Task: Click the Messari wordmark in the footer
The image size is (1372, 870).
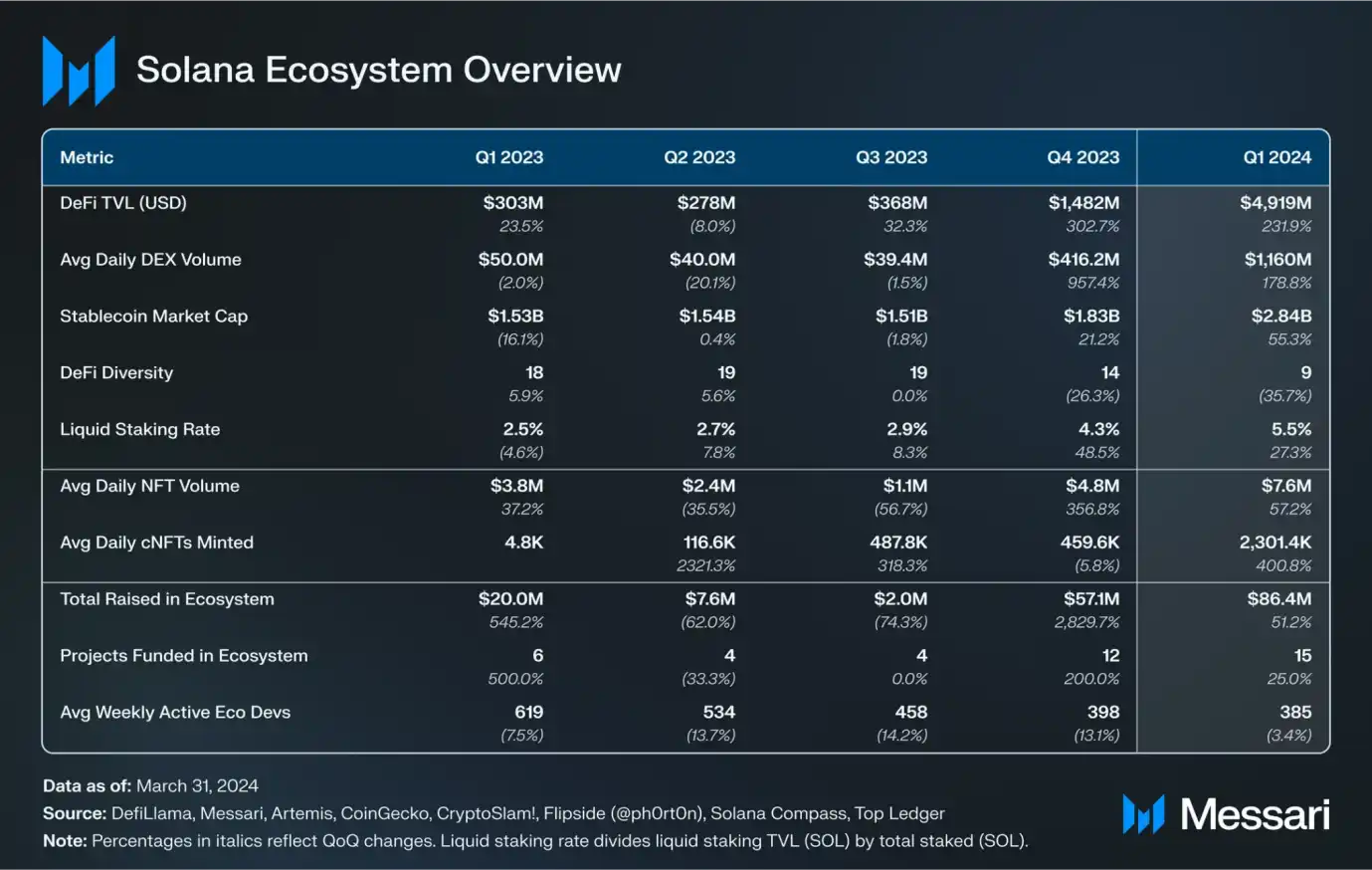Action: click(1255, 814)
